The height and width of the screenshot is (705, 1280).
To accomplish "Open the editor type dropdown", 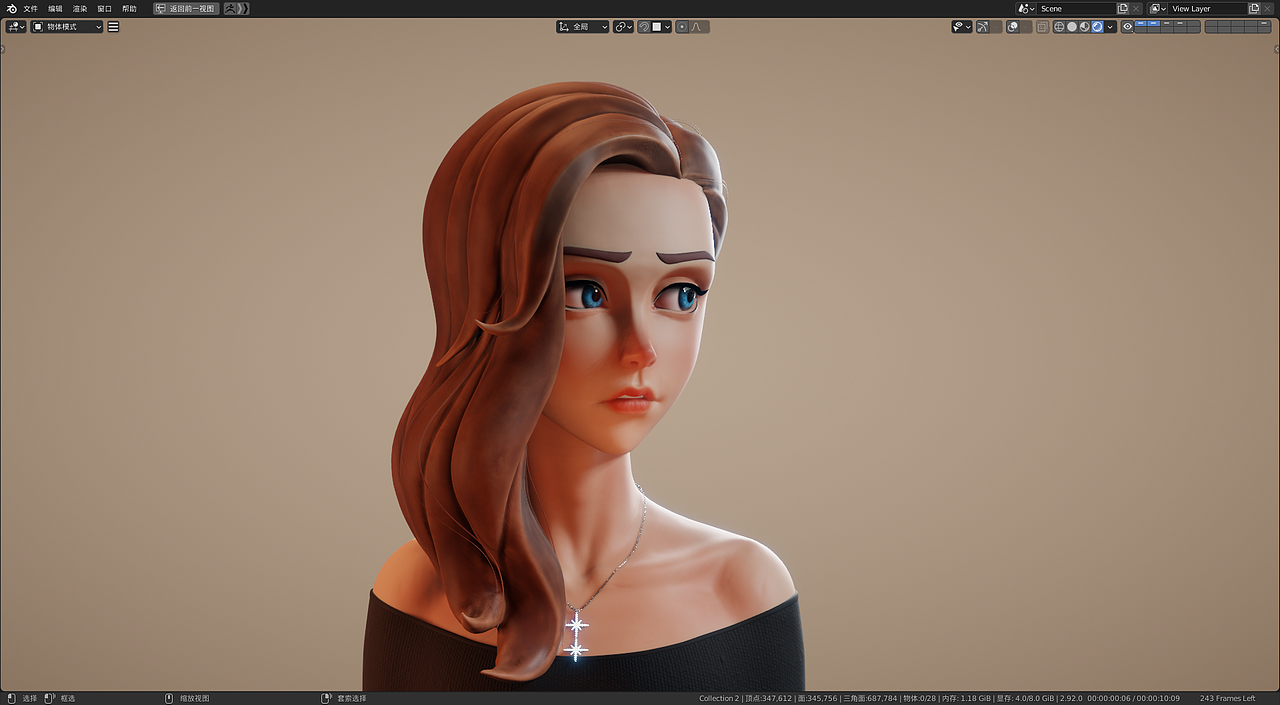I will point(16,27).
